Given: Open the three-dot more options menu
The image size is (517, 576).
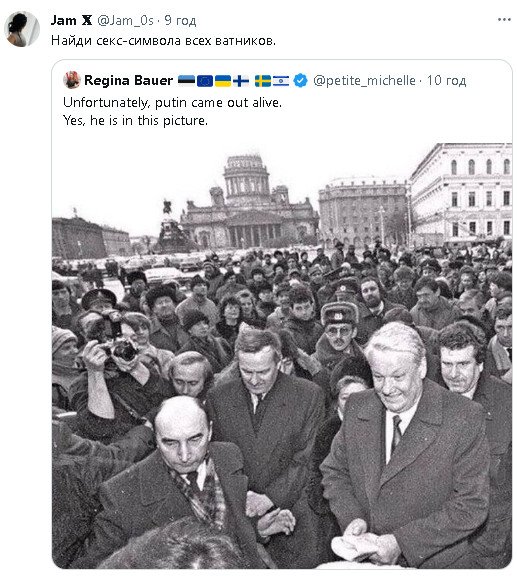Looking at the screenshot, I should (504, 20).
